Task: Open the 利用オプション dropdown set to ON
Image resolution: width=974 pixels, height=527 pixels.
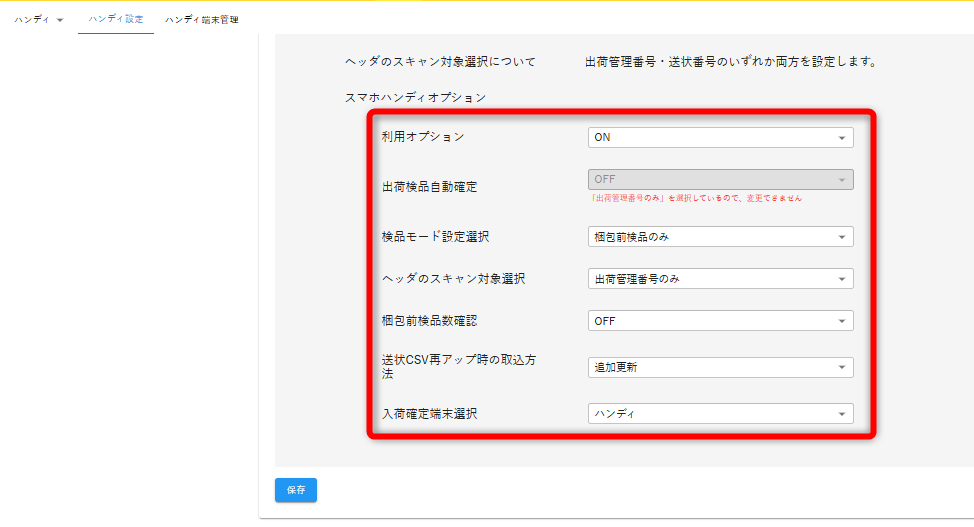Action: coord(721,137)
